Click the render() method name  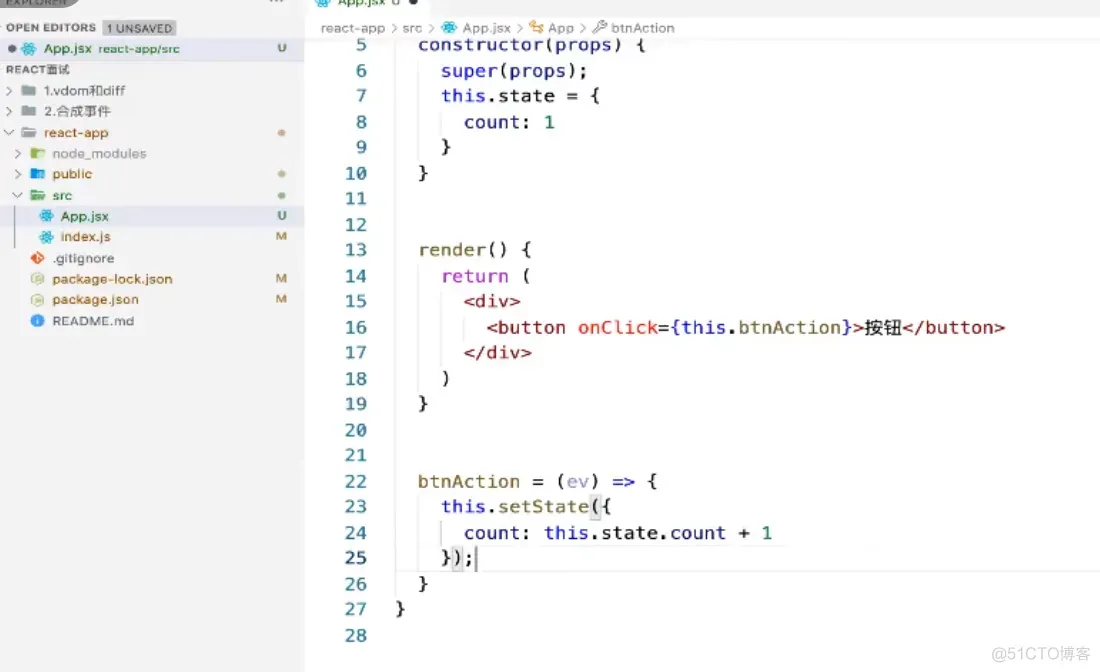[x=463, y=250]
